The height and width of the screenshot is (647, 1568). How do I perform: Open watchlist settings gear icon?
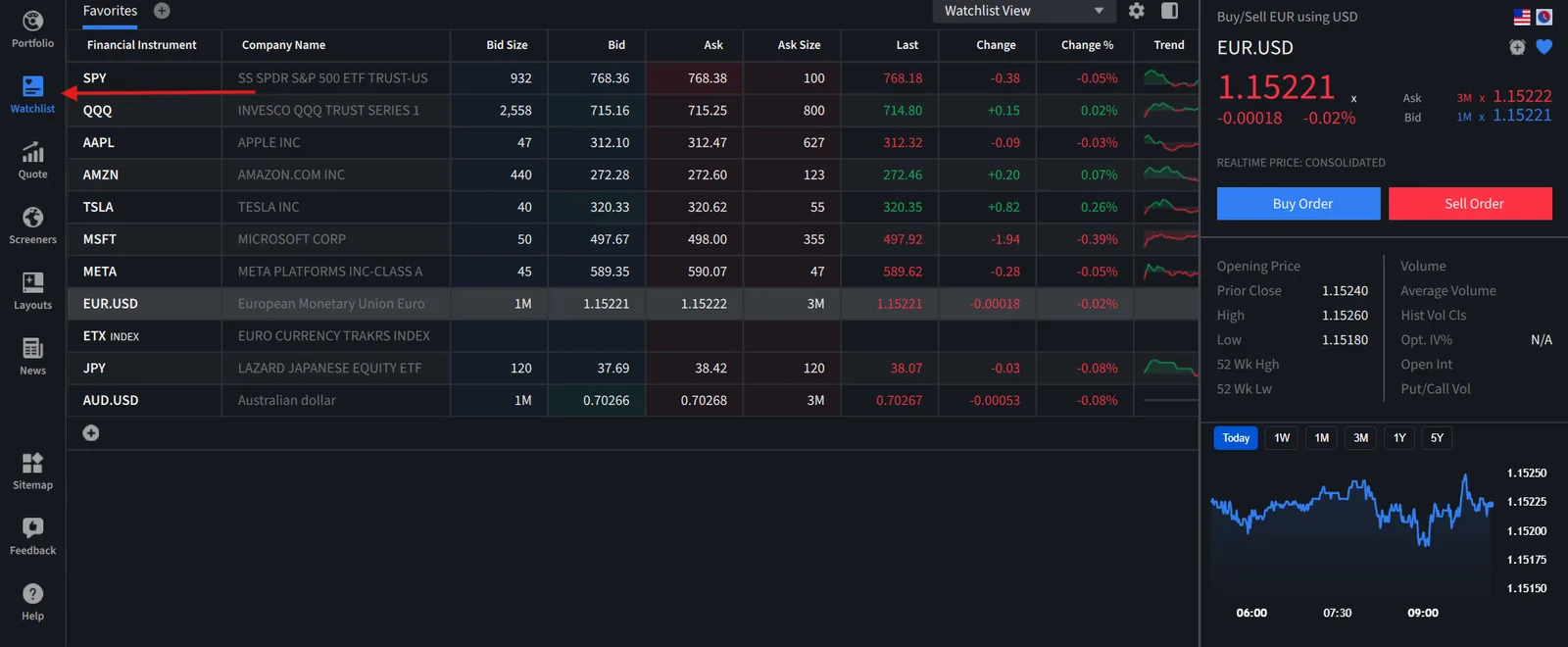[x=1136, y=11]
